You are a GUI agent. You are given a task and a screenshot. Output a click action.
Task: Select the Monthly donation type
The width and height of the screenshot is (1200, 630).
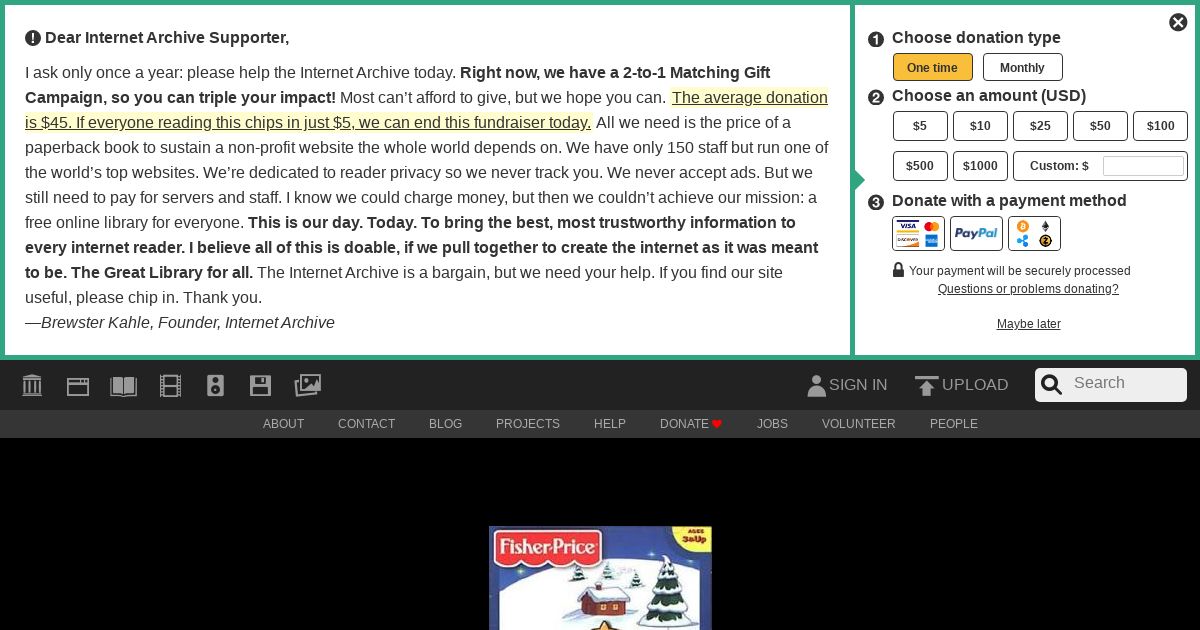tap(1022, 67)
